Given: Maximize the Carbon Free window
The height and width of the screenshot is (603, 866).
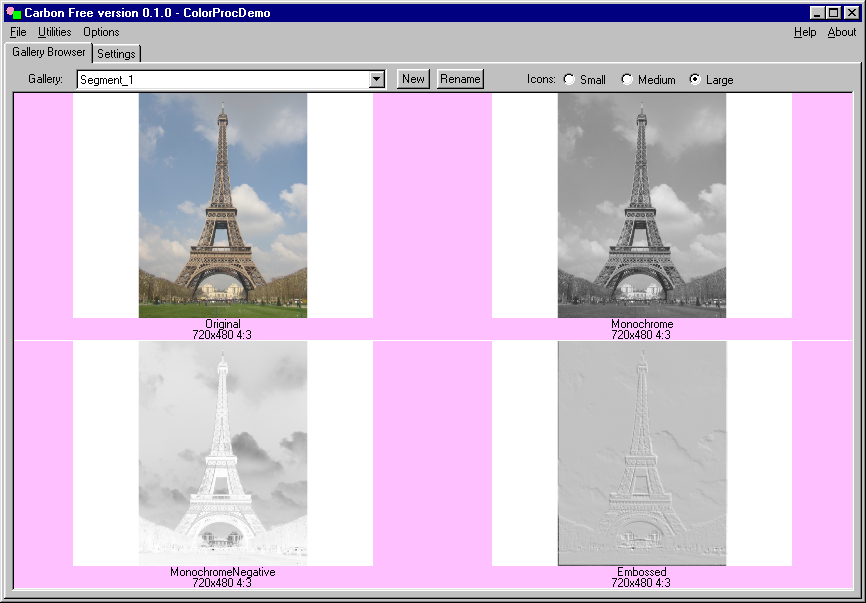Looking at the screenshot, I should (x=833, y=13).
